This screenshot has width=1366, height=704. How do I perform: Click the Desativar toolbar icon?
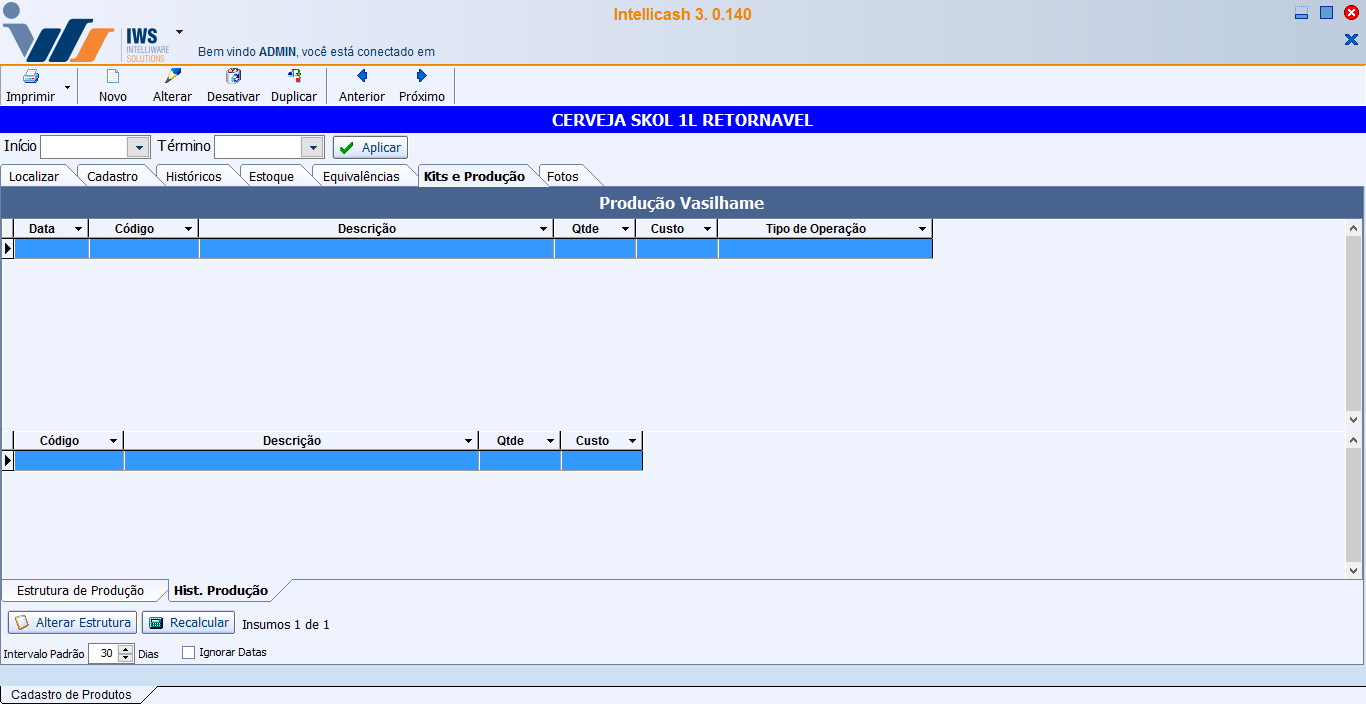(234, 76)
